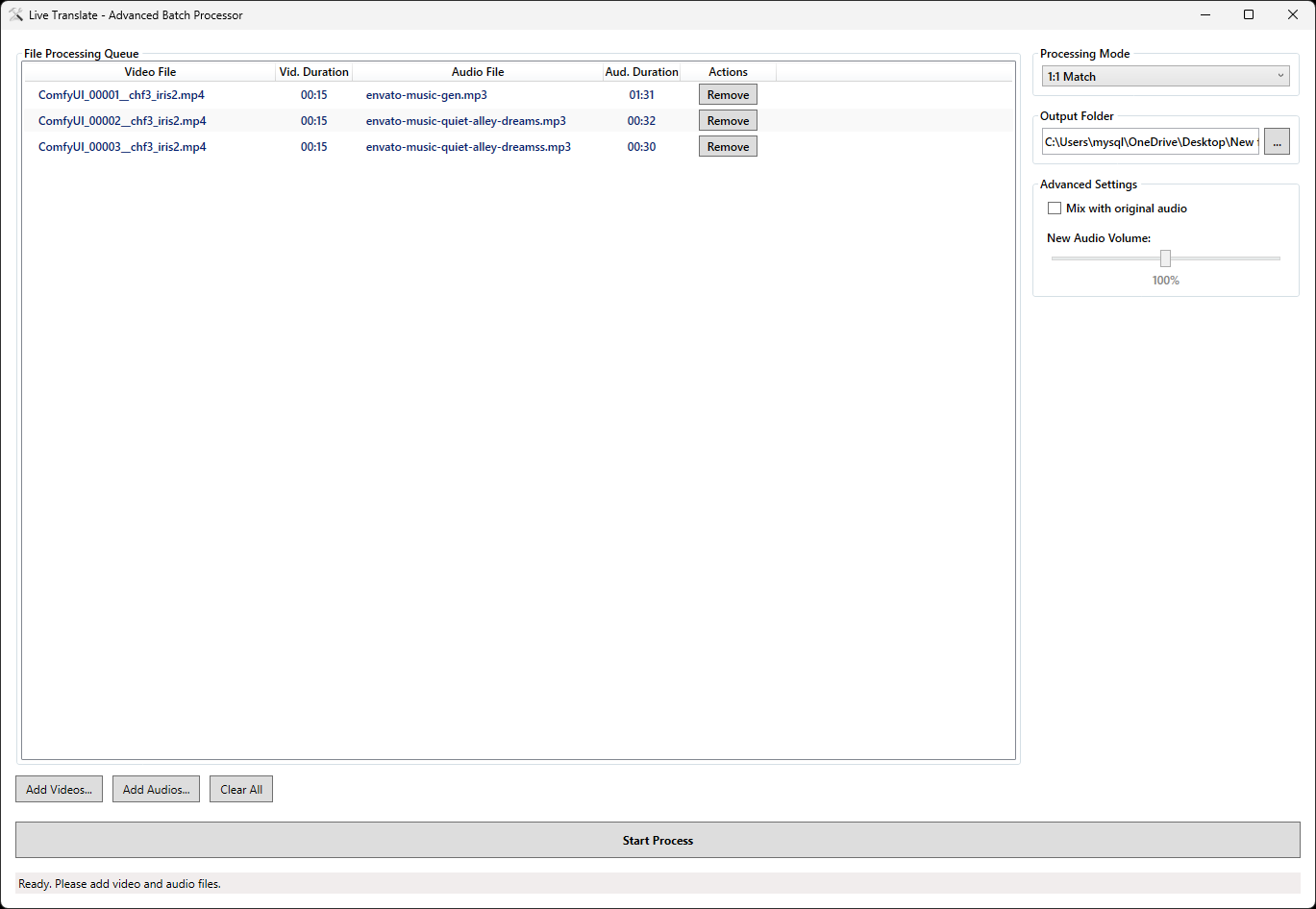Click the Aud. Duration column header

641,72
